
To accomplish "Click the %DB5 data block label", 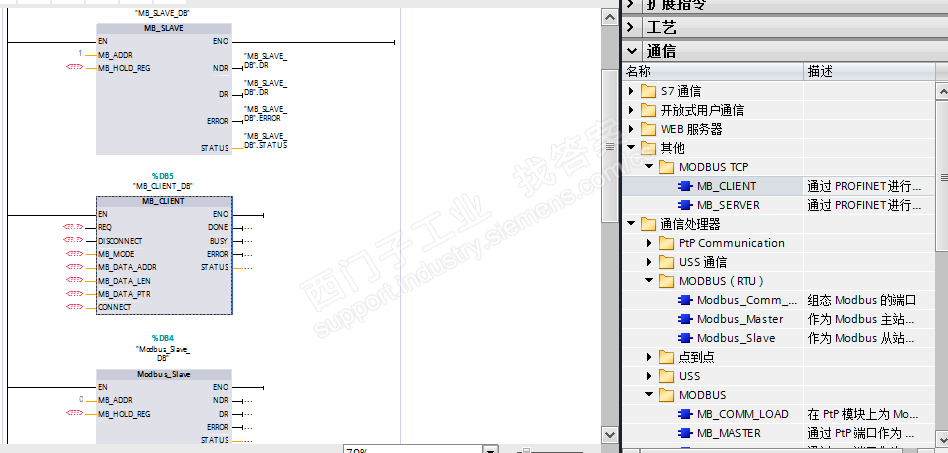I will [163, 176].
